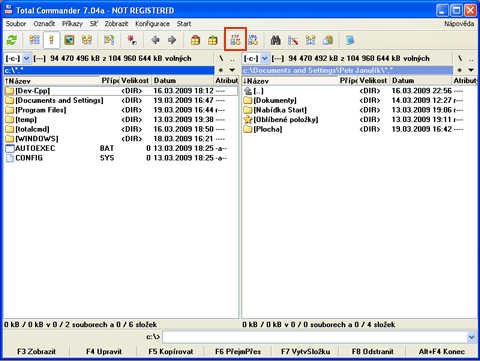Image resolution: width=480 pixels, height=361 pixels.
Task: Open right panel directory hotlist asterisk
Action: coord(459,70)
